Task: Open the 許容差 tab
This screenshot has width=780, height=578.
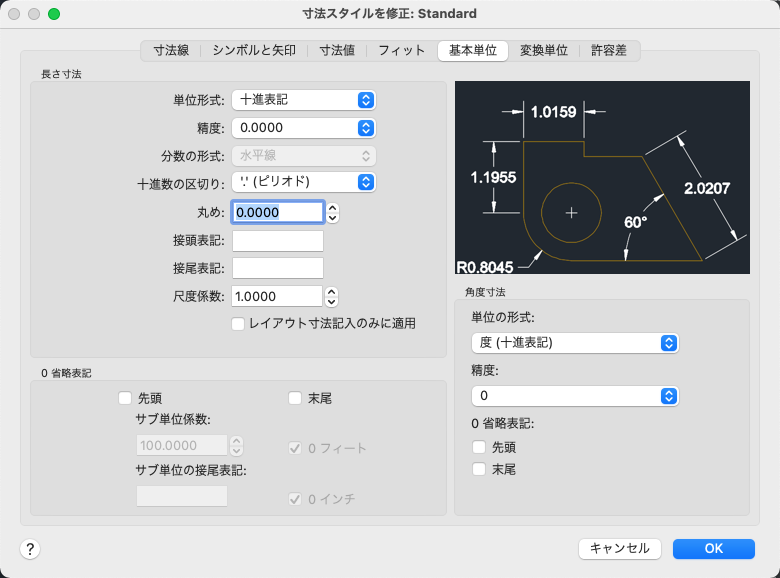Action: [x=608, y=50]
